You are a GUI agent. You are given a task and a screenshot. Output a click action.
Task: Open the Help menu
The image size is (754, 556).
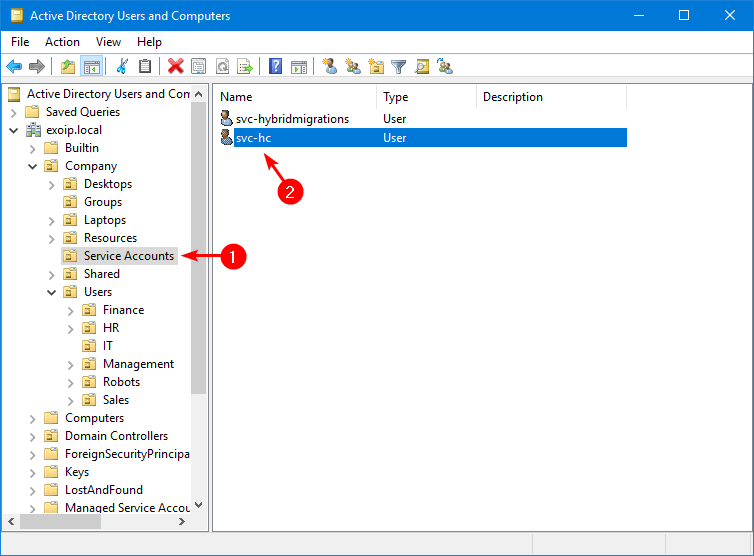(149, 42)
